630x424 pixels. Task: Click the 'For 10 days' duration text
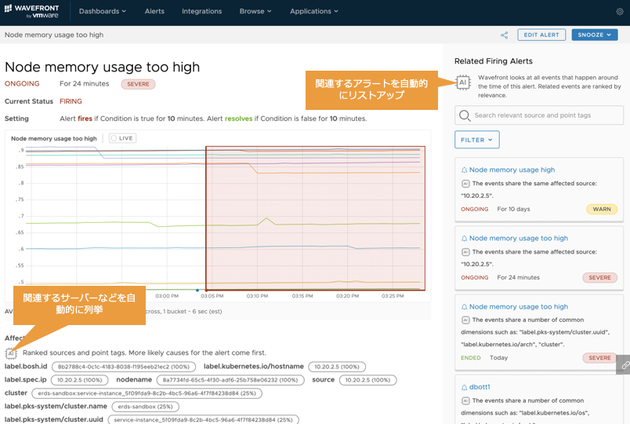[513, 209]
